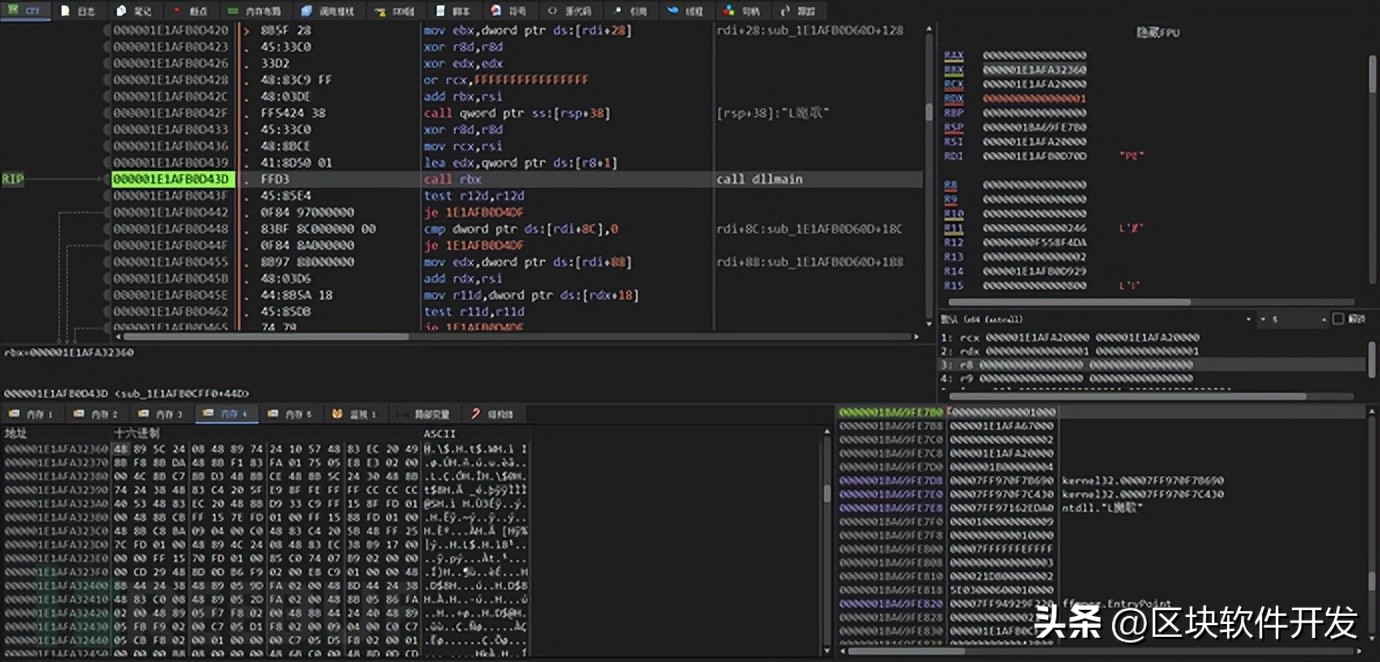The height and width of the screenshot is (662, 1380).
Task: Select the 'call rbx' instruction line
Action: [x=450, y=179]
